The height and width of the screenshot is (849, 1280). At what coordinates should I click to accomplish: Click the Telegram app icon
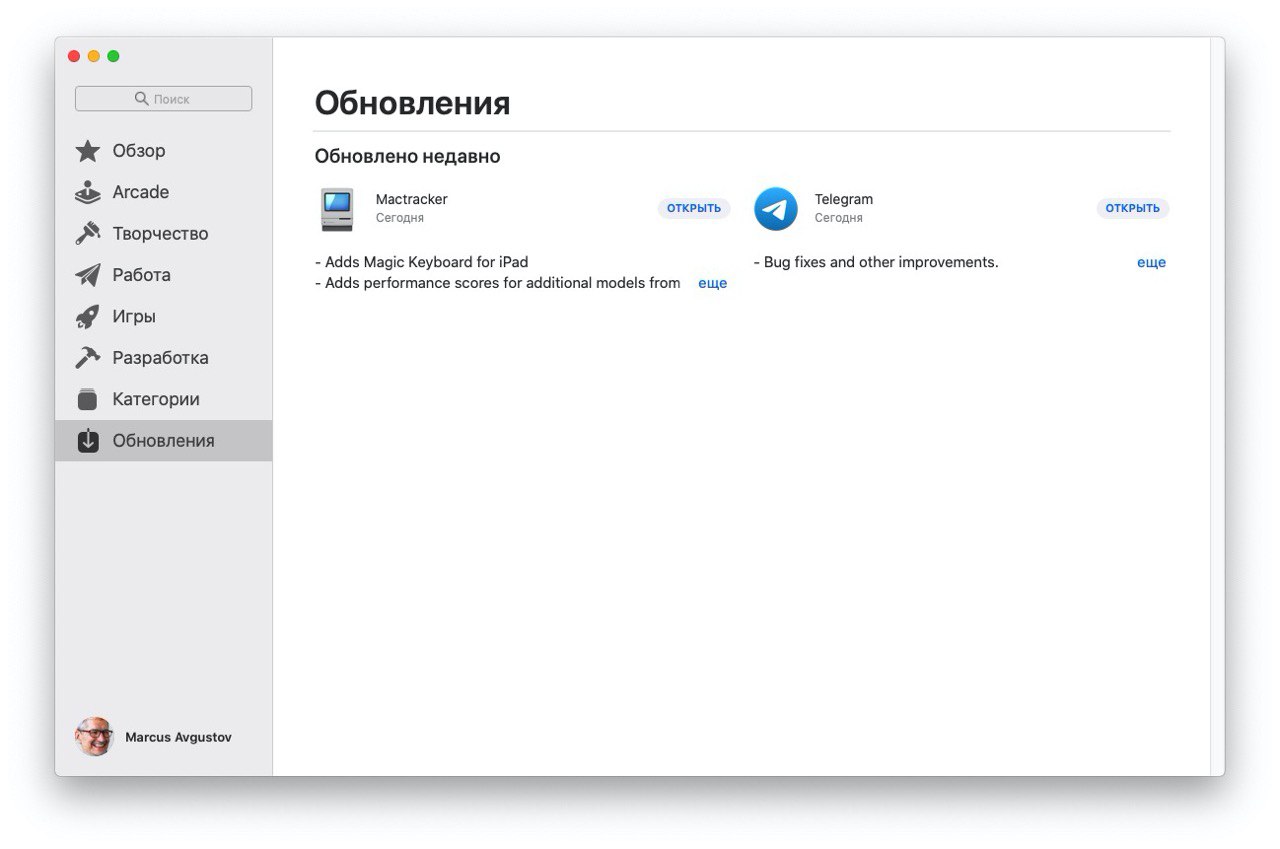[776, 209]
